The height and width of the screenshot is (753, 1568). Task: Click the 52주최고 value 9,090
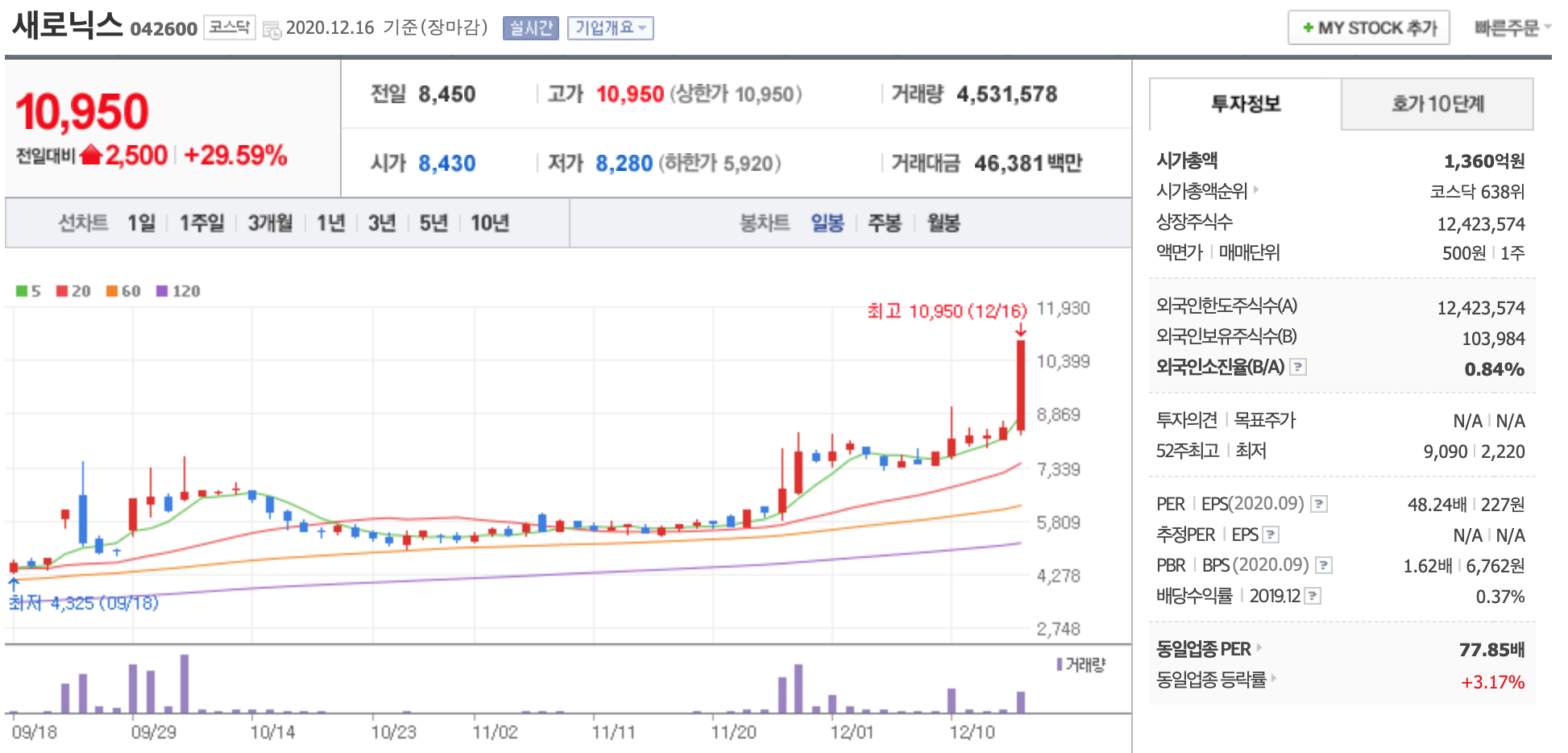pos(1445,451)
